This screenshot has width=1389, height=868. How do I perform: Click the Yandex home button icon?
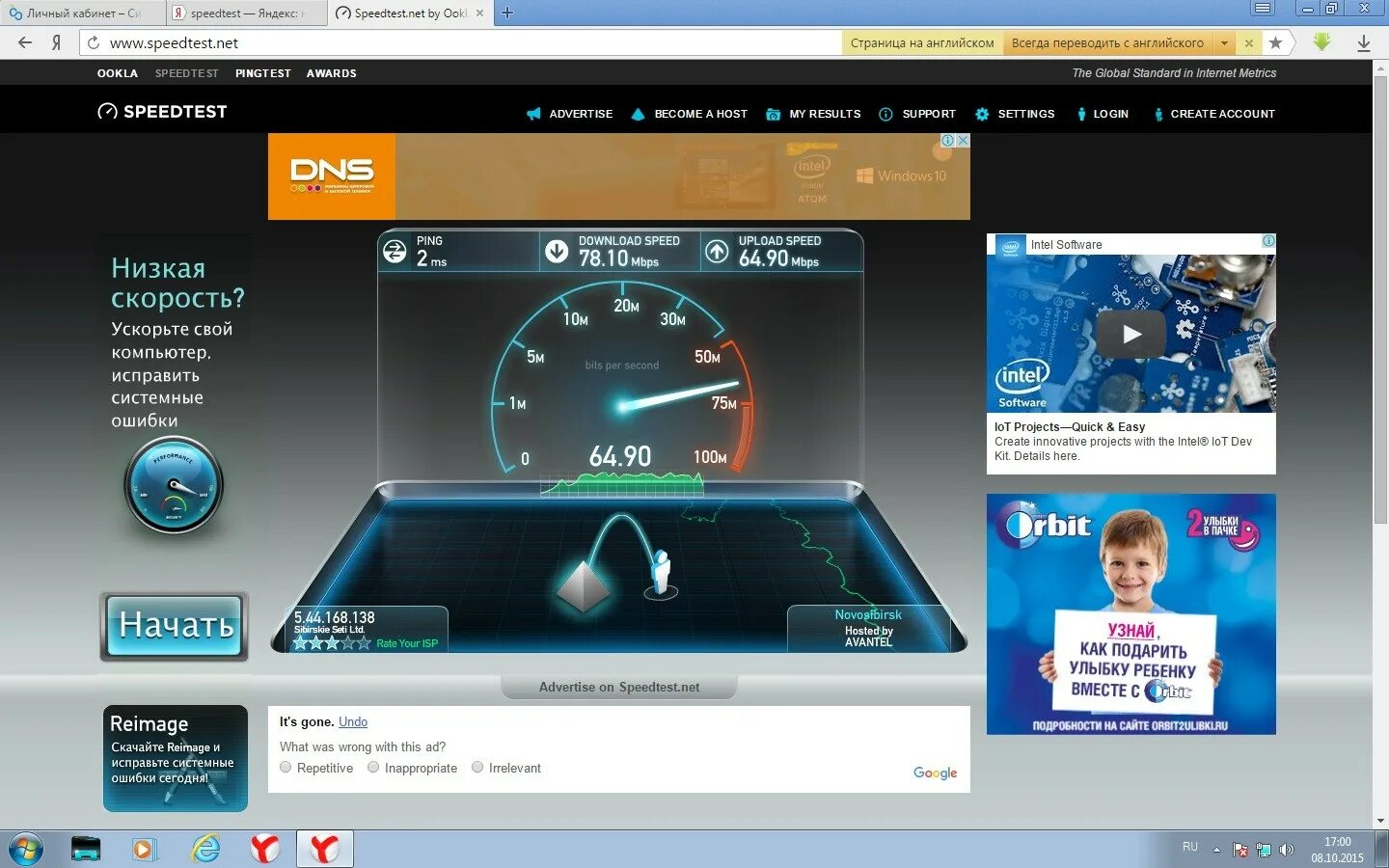click(x=57, y=42)
